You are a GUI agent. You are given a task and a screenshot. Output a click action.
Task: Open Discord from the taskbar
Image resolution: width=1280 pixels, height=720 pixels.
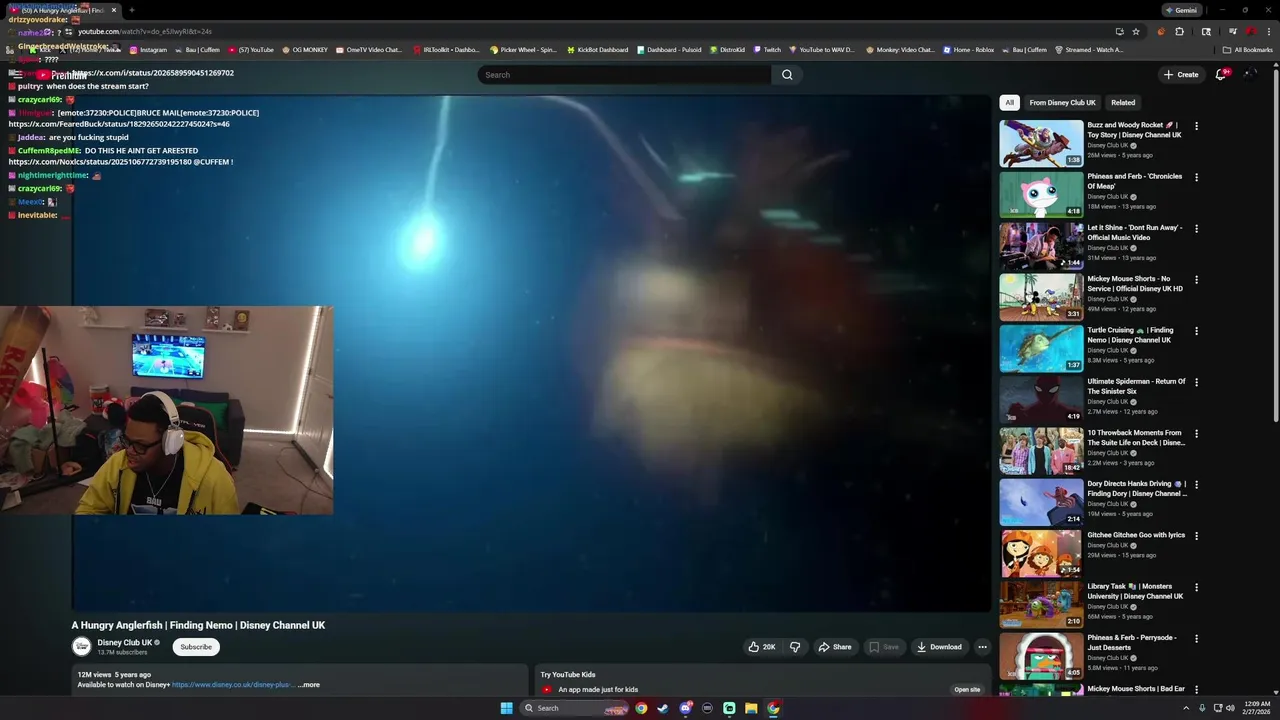point(685,708)
